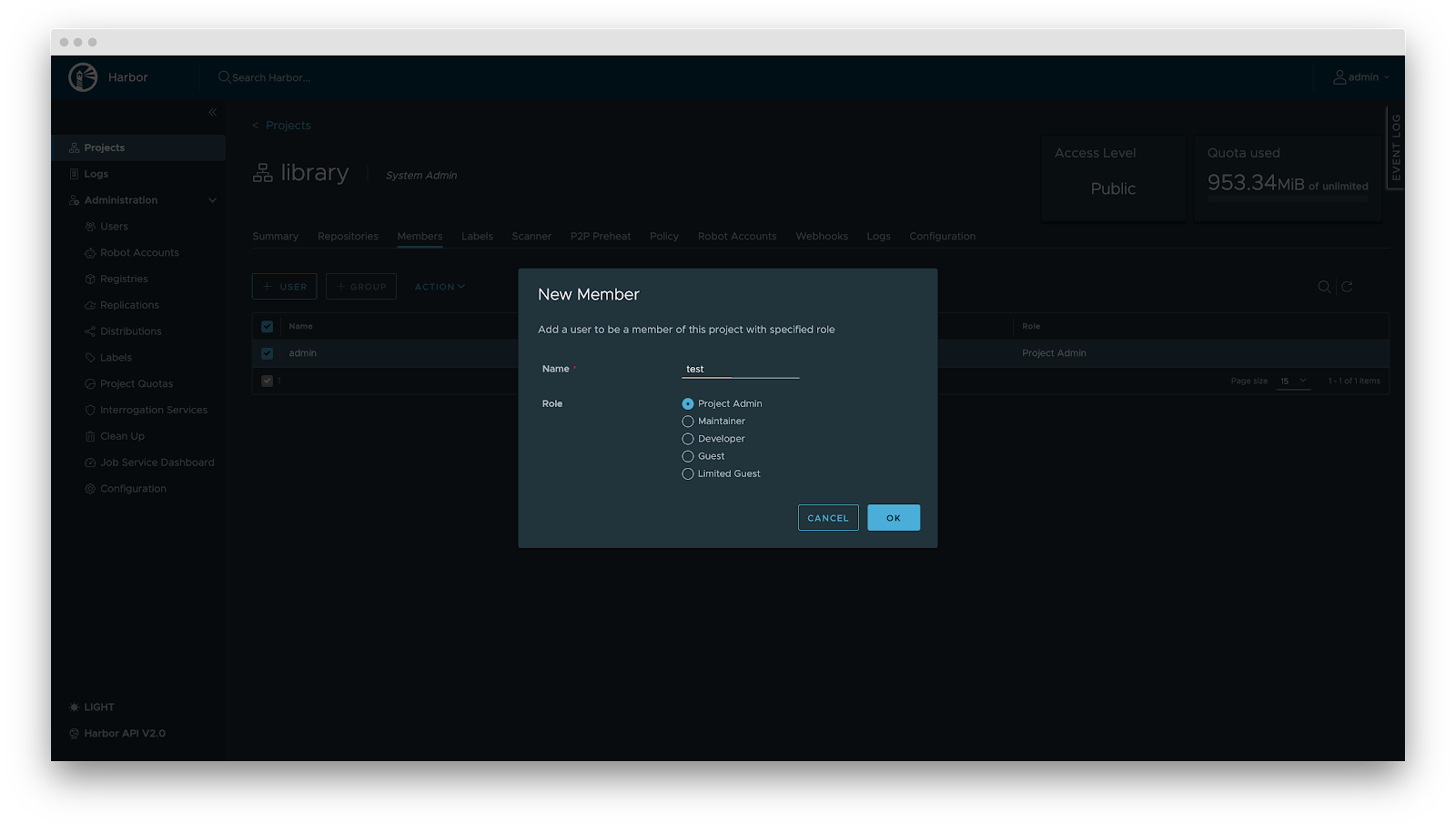Click the Name input field in dialog
The image size is (1456, 834).
[x=740, y=369]
